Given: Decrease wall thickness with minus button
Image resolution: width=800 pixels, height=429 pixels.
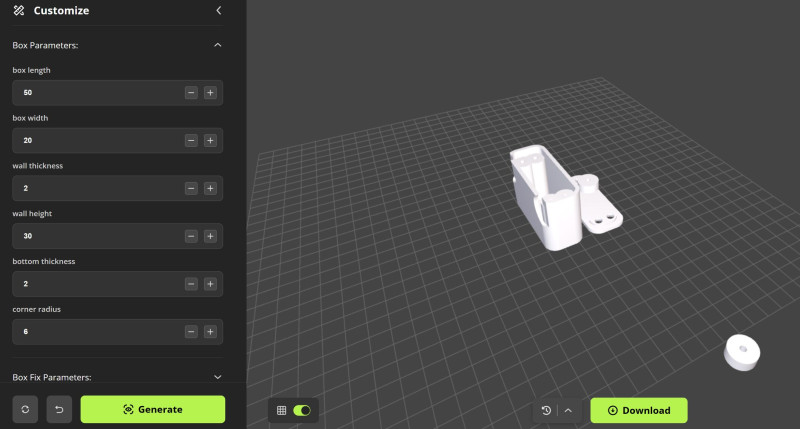Looking at the screenshot, I should (x=191, y=188).
